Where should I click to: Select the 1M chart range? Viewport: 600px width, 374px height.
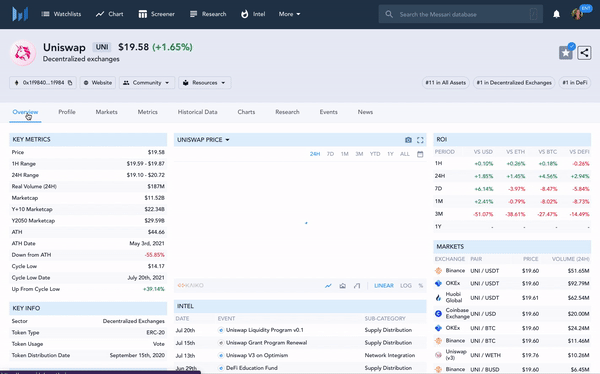click(x=345, y=154)
